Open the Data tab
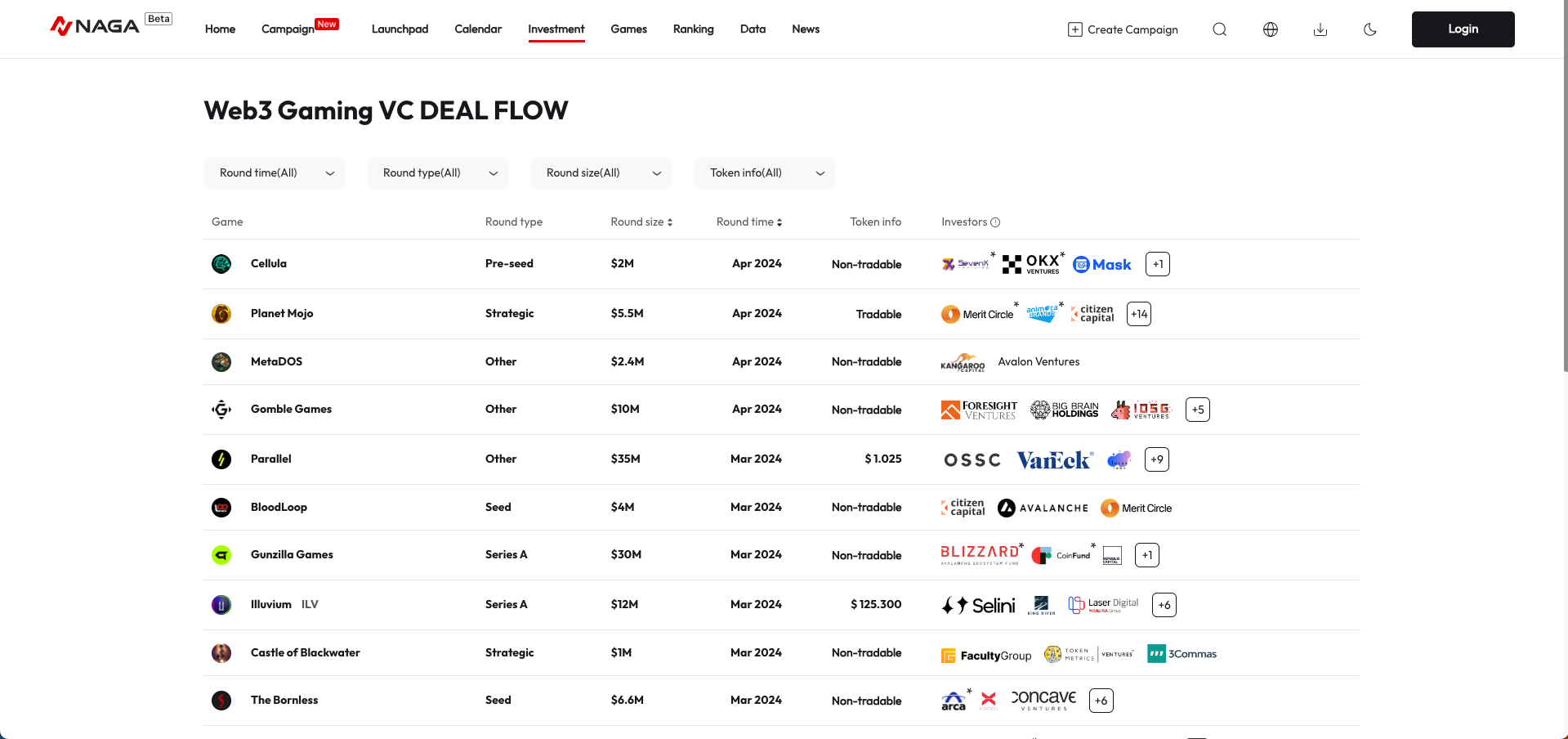The image size is (1568, 739). pos(753,29)
